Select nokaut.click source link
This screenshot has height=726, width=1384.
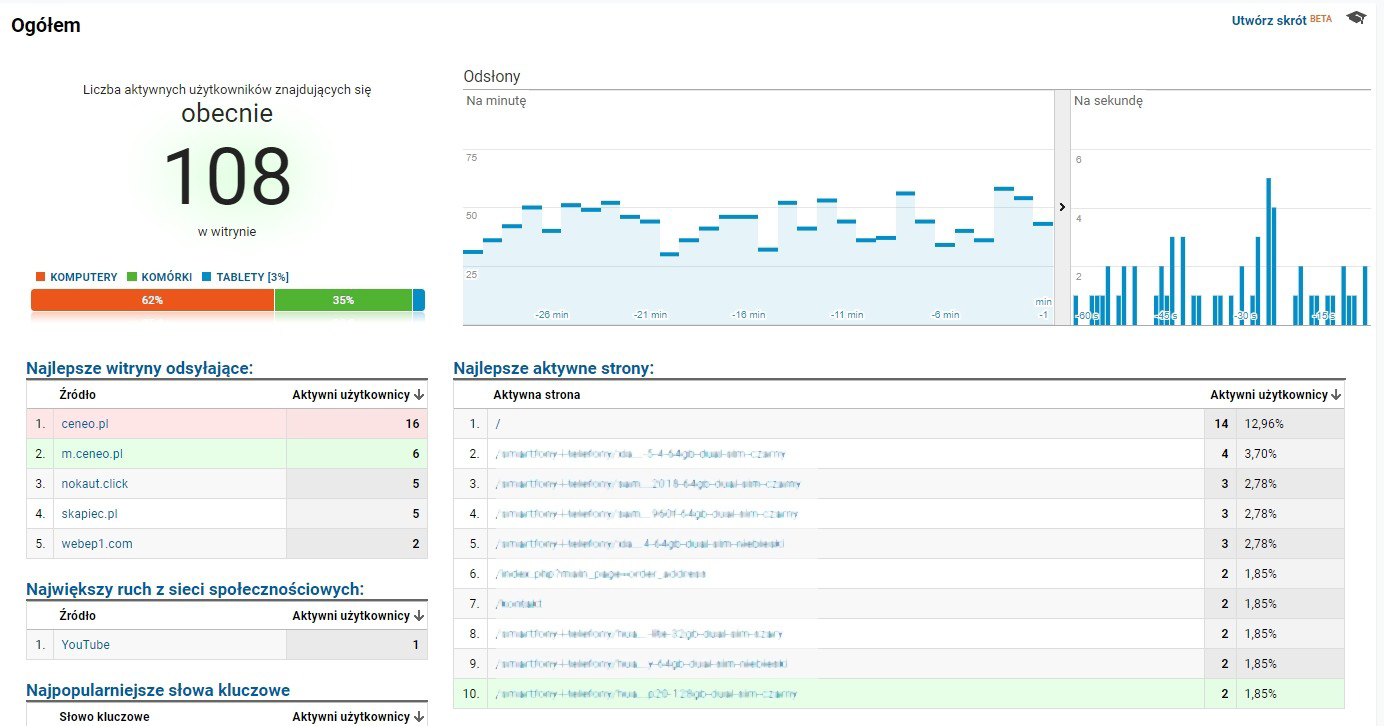click(94, 484)
